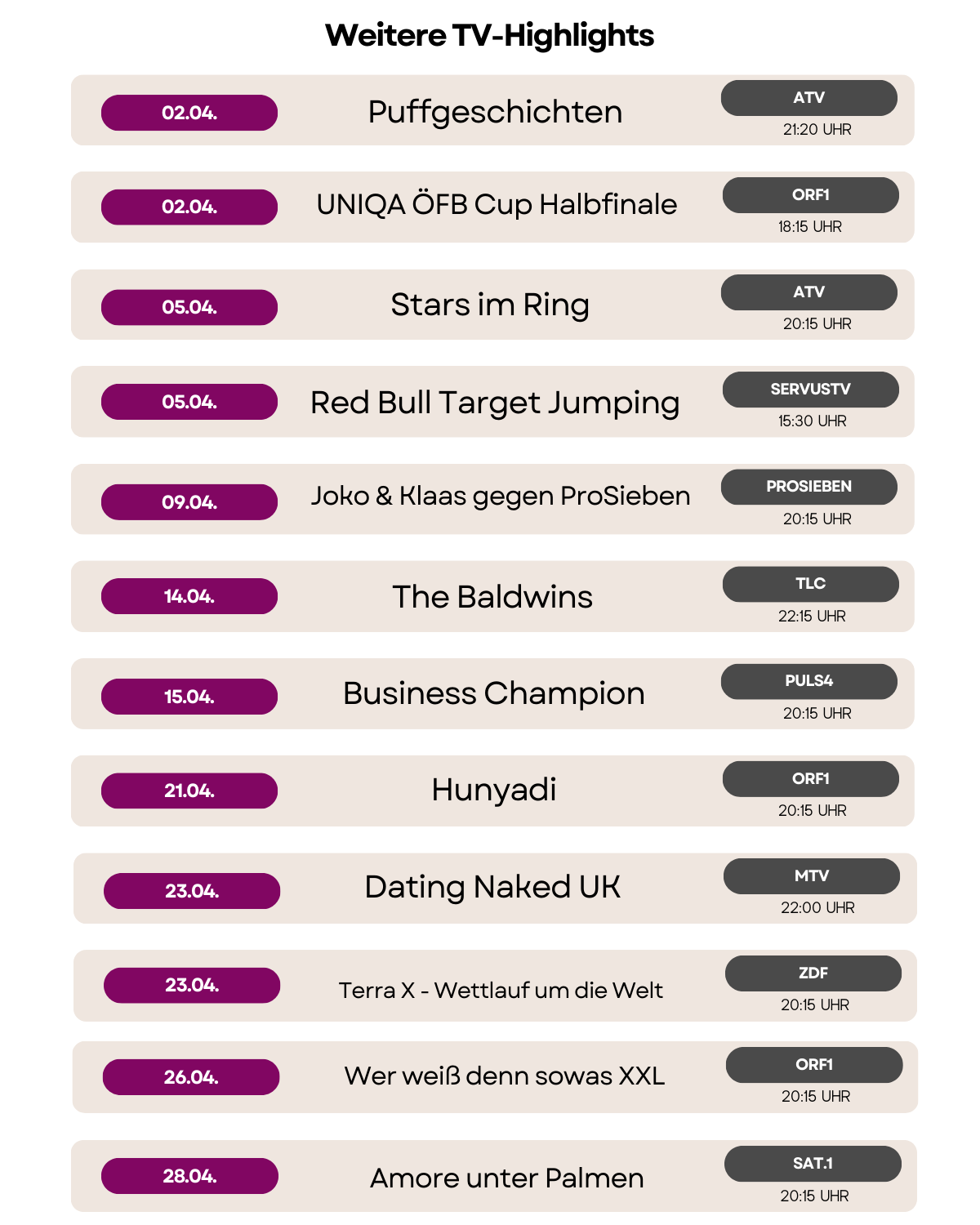Click the ZDF channel badge
Screen dimensions: 980x1225
[813, 973]
